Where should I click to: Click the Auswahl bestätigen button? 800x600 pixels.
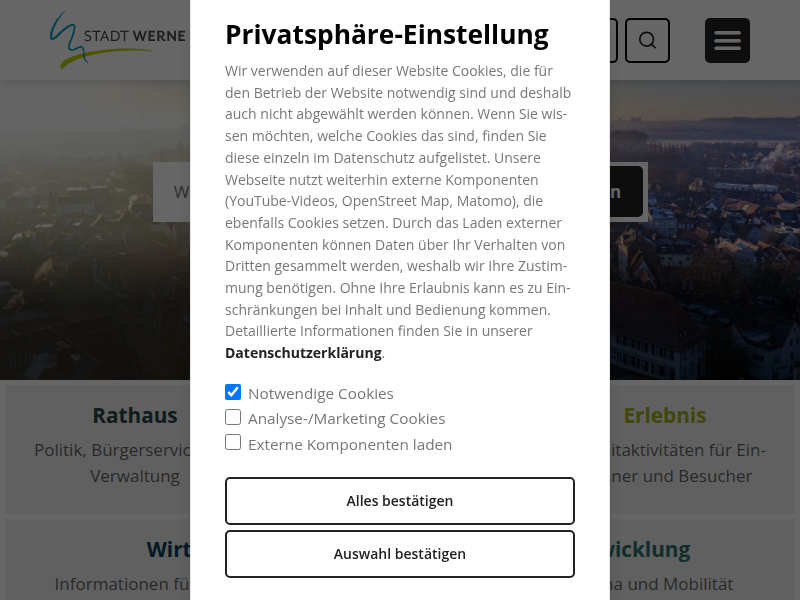coord(399,553)
